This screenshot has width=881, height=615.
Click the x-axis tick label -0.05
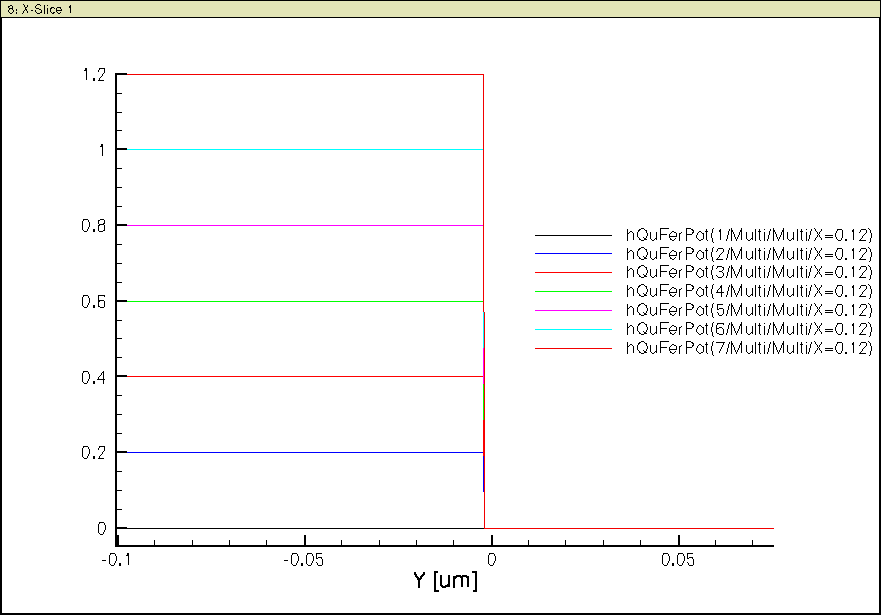pyautogui.click(x=303, y=560)
